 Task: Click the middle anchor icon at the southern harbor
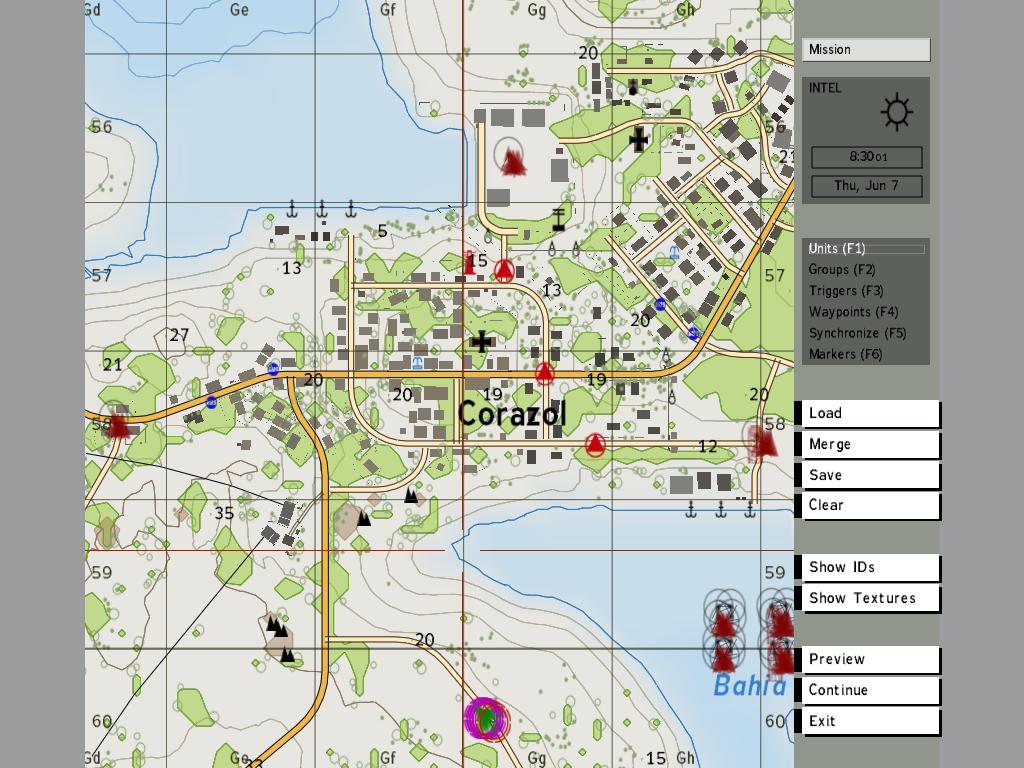point(721,509)
